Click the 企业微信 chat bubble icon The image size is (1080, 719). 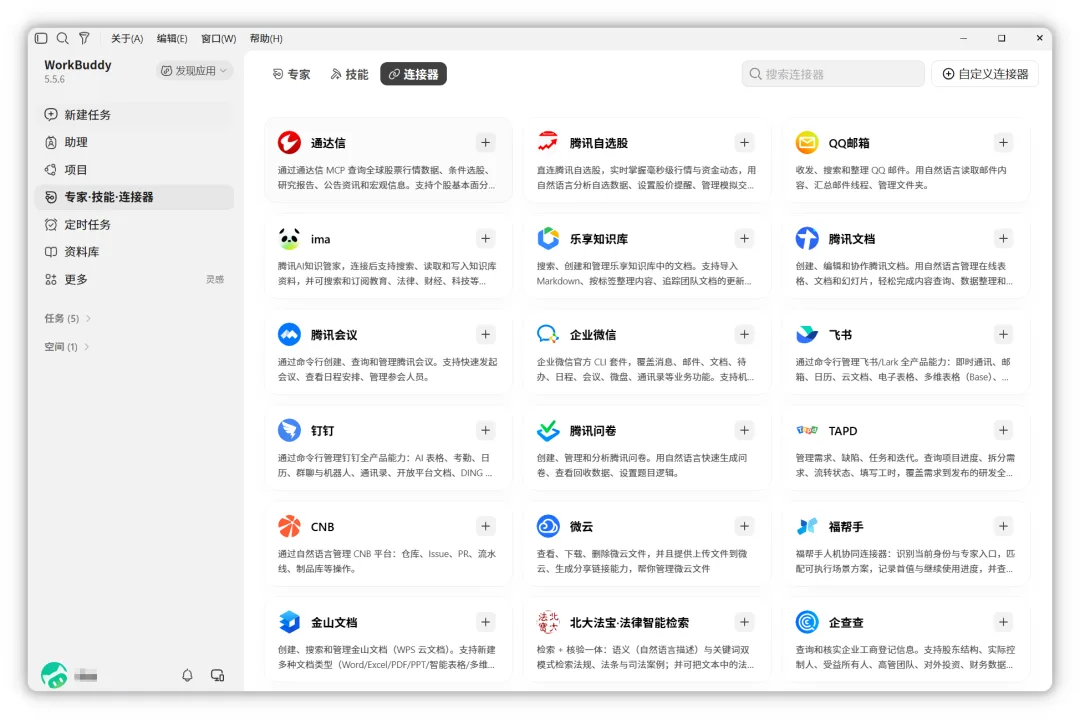point(548,334)
